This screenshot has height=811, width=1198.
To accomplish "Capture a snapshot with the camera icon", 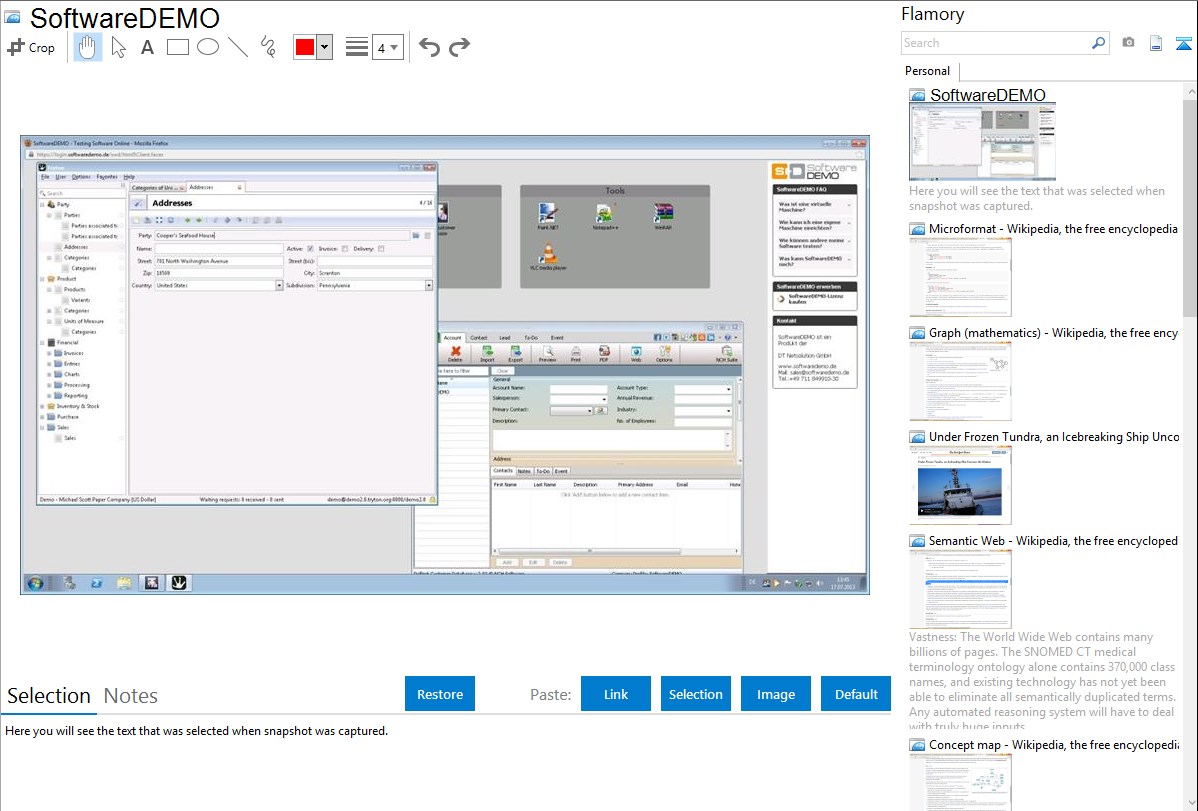I will click(1128, 43).
